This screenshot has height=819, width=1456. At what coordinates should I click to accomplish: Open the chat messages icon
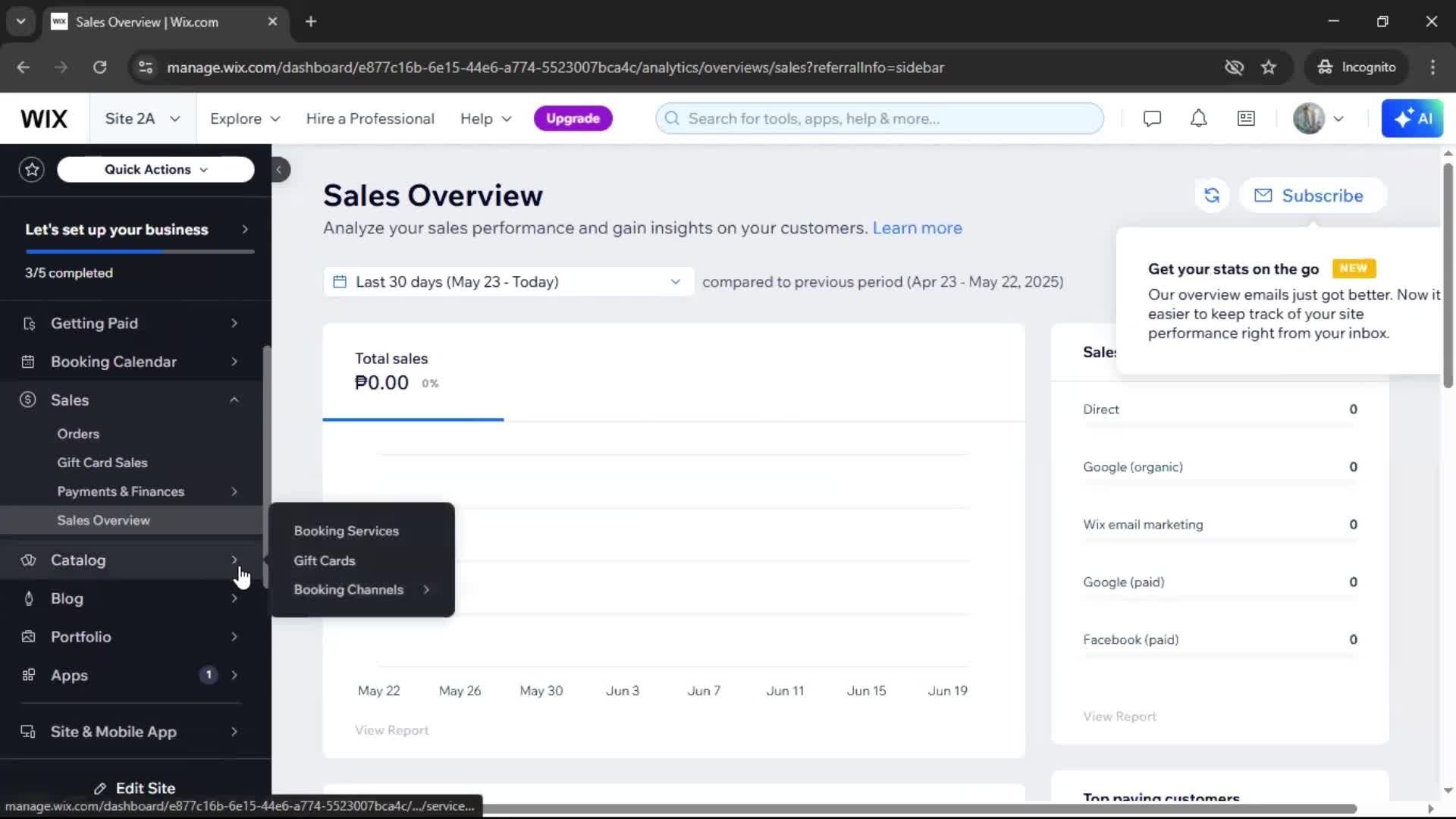pos(1152,119)
